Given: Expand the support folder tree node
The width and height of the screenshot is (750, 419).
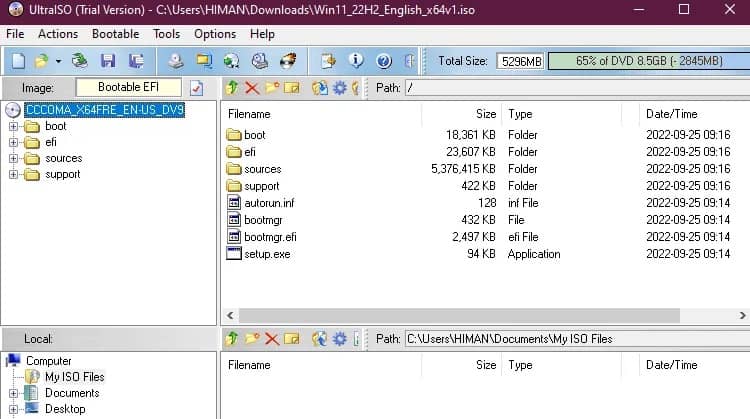Looking at the screenshot, I should point(13,175).
